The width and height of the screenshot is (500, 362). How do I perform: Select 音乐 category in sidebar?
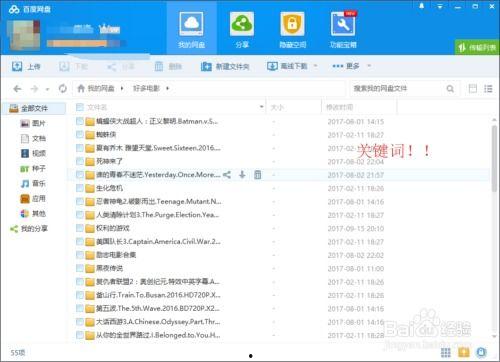33,184
